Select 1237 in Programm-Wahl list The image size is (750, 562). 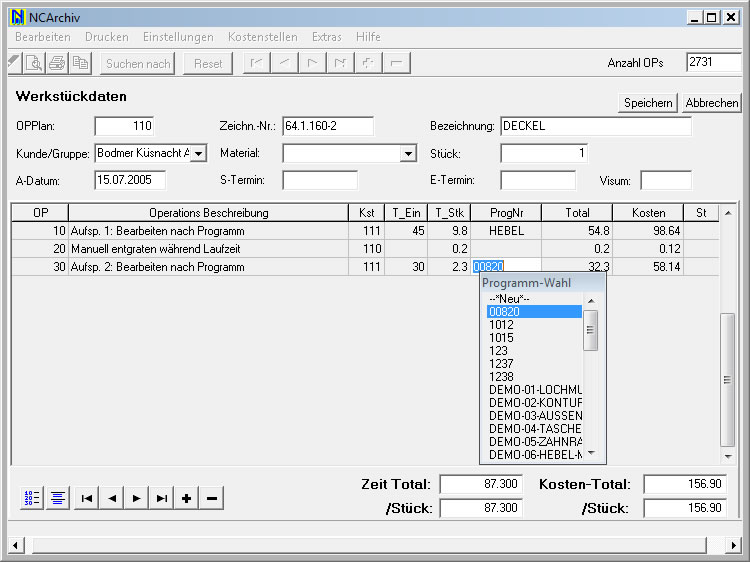click(x=534, y=364)
